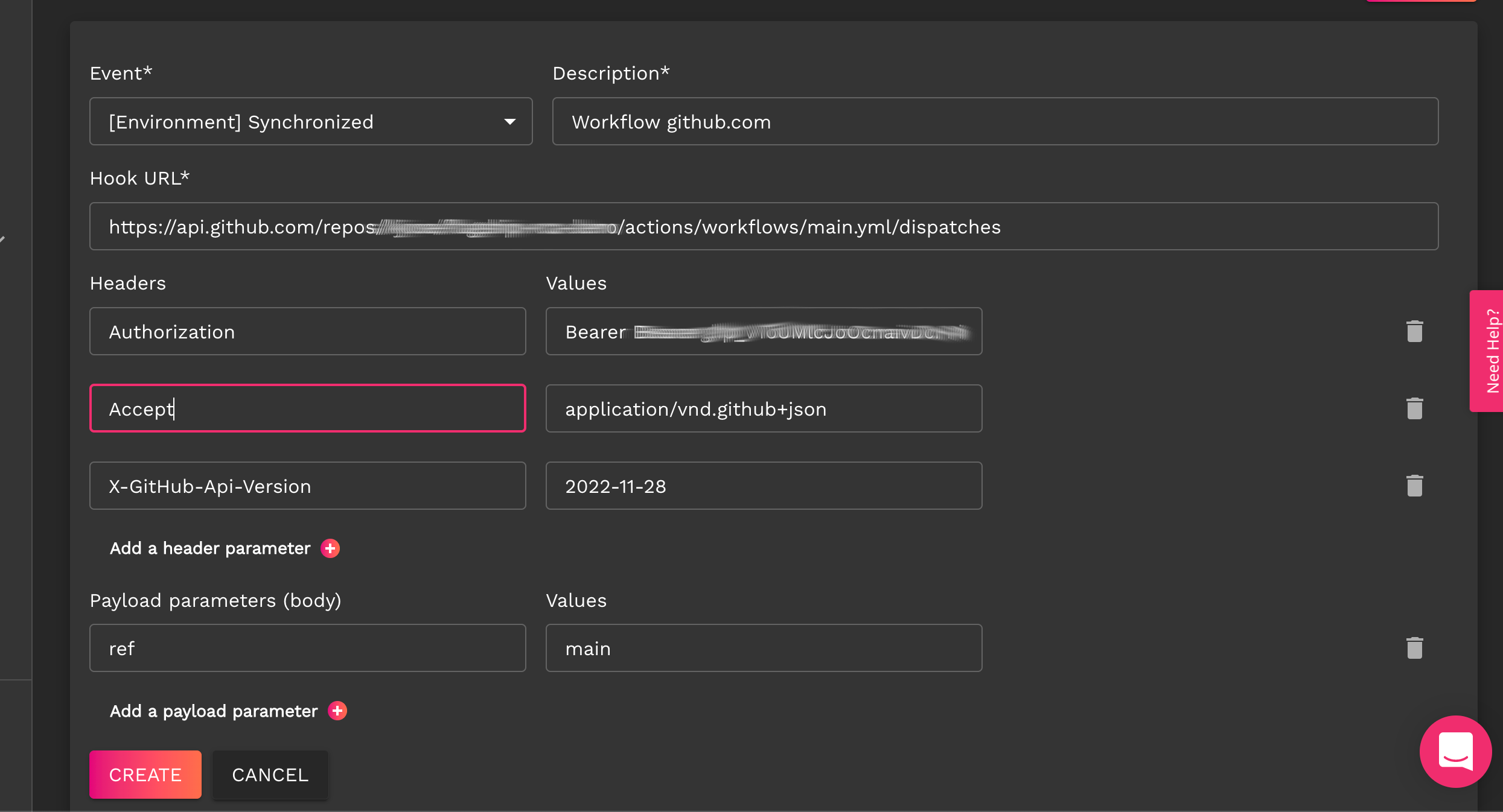Focus the Hook URL input field
Screen dimensions: 1503x812
click(x=764, y=226)
